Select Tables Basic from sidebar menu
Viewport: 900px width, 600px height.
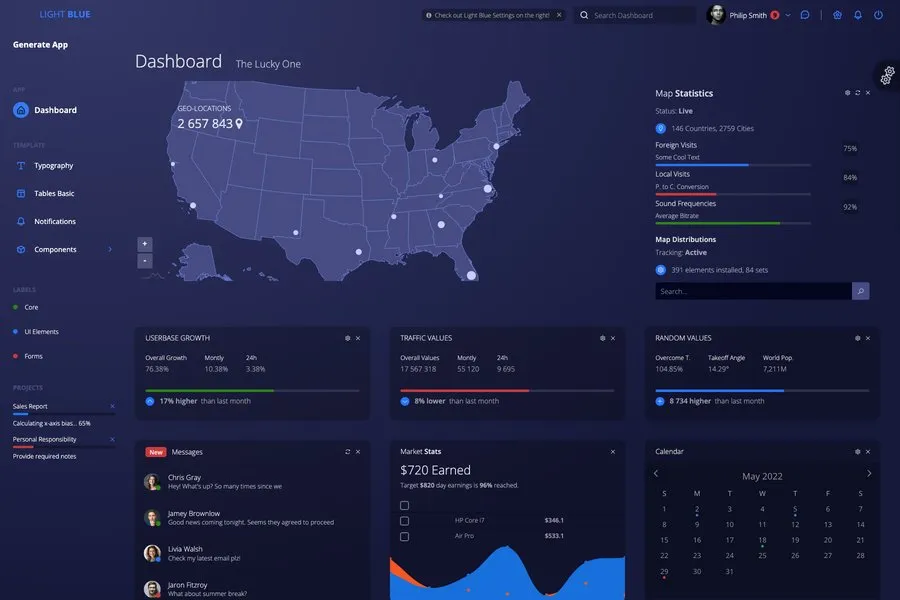(x=54, y=194)
